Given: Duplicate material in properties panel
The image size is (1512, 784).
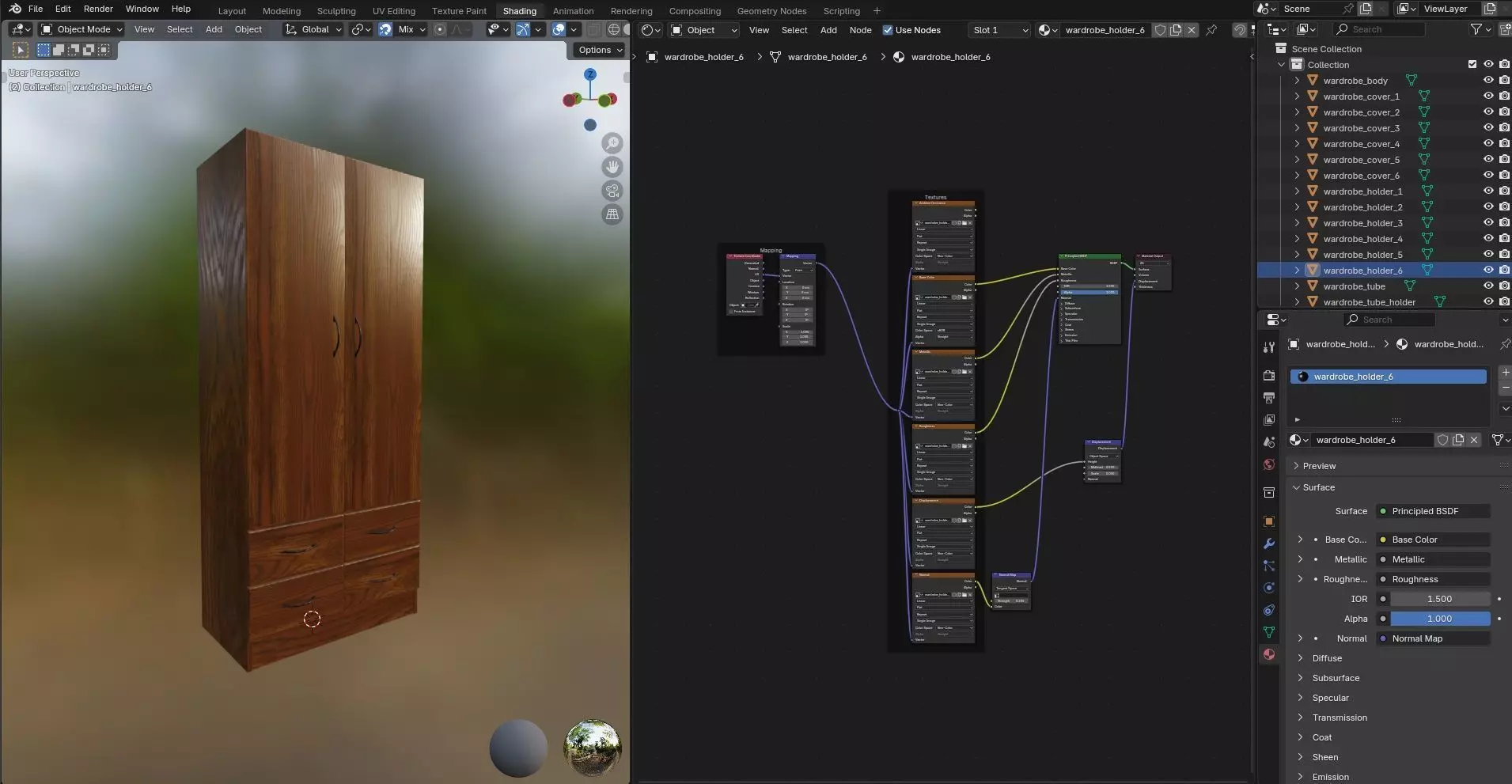Looking at the screenshot, I should click(x=1458, y=440).
